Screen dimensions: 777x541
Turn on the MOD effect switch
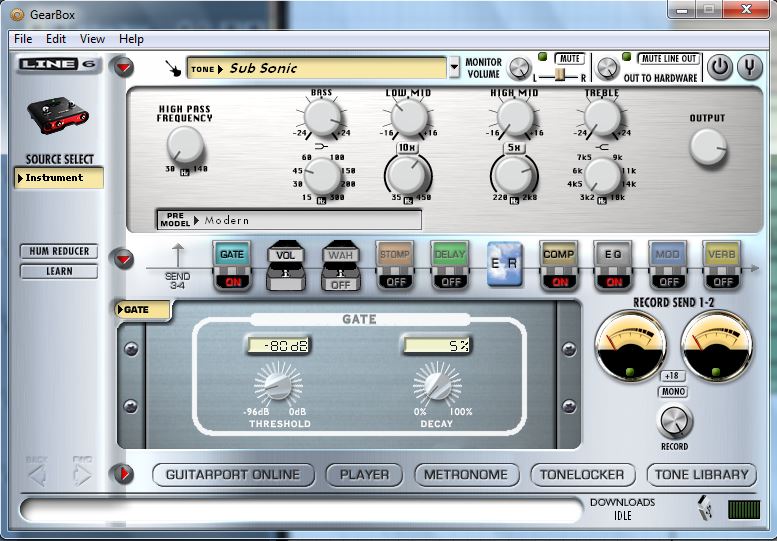point(668,282)
